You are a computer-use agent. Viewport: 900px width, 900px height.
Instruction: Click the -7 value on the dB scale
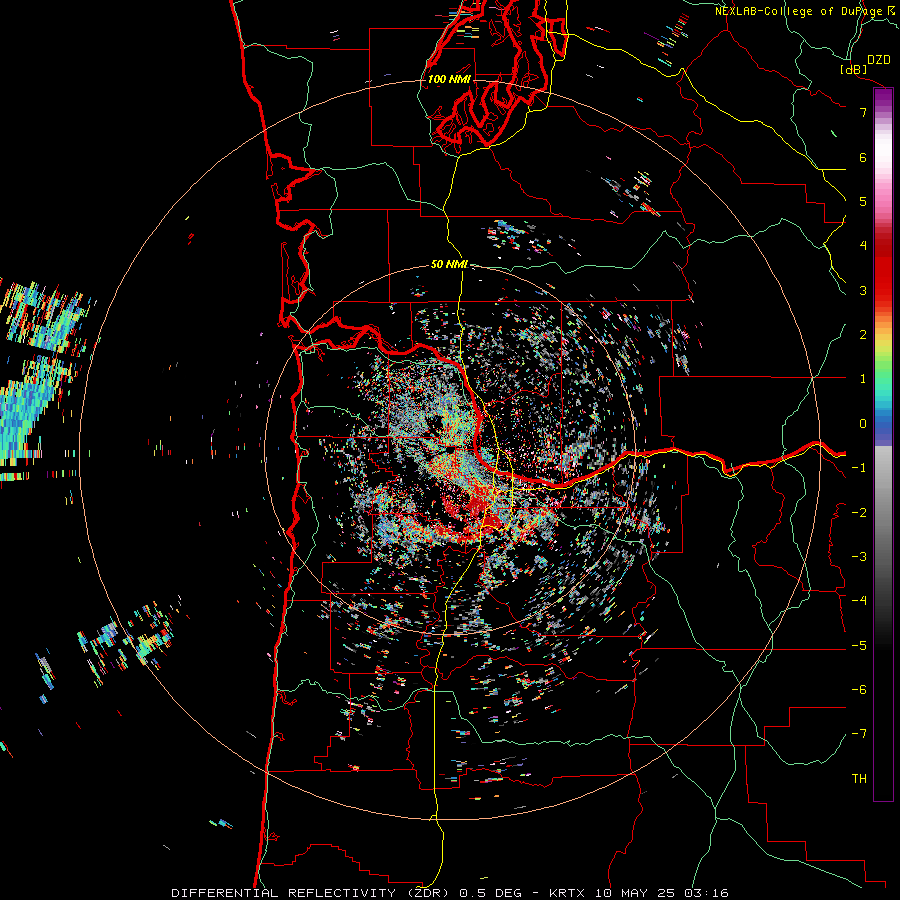[x=859, y=734]
